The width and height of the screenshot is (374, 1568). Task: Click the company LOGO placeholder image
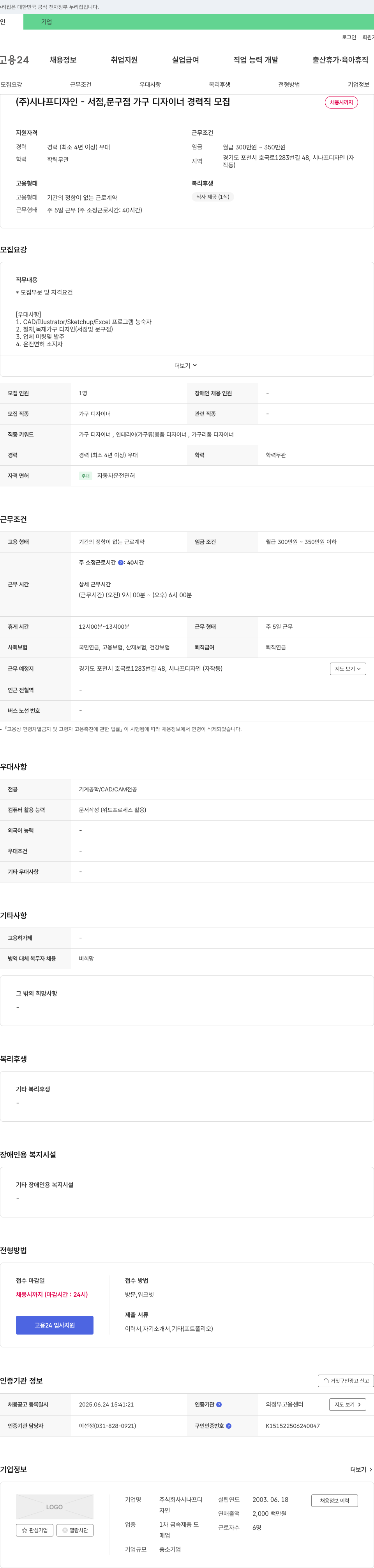(55, 1507)
